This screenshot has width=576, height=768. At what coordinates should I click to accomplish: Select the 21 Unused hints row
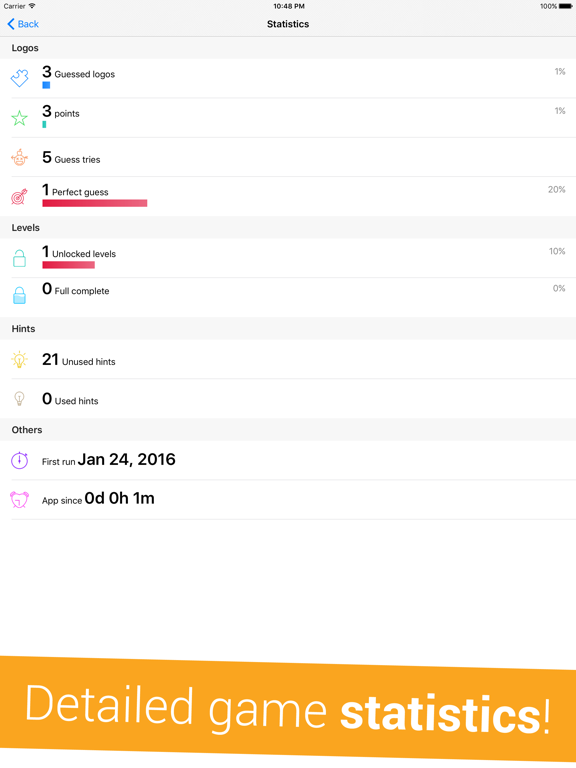288,360
